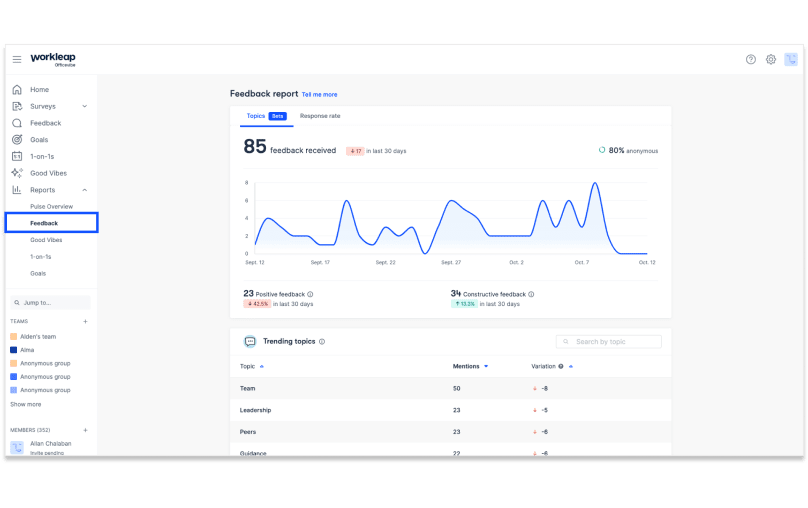Open settings via the gear icon

(771, 59)
